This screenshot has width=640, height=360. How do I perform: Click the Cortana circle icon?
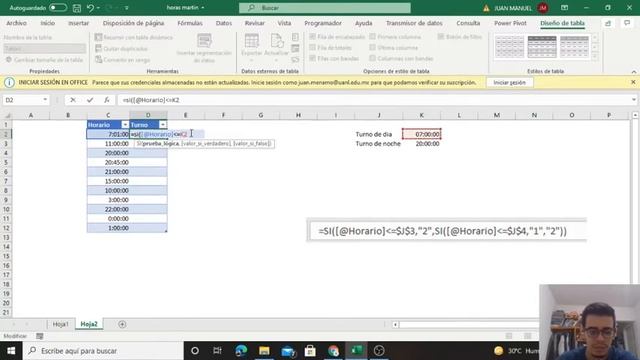195,351
